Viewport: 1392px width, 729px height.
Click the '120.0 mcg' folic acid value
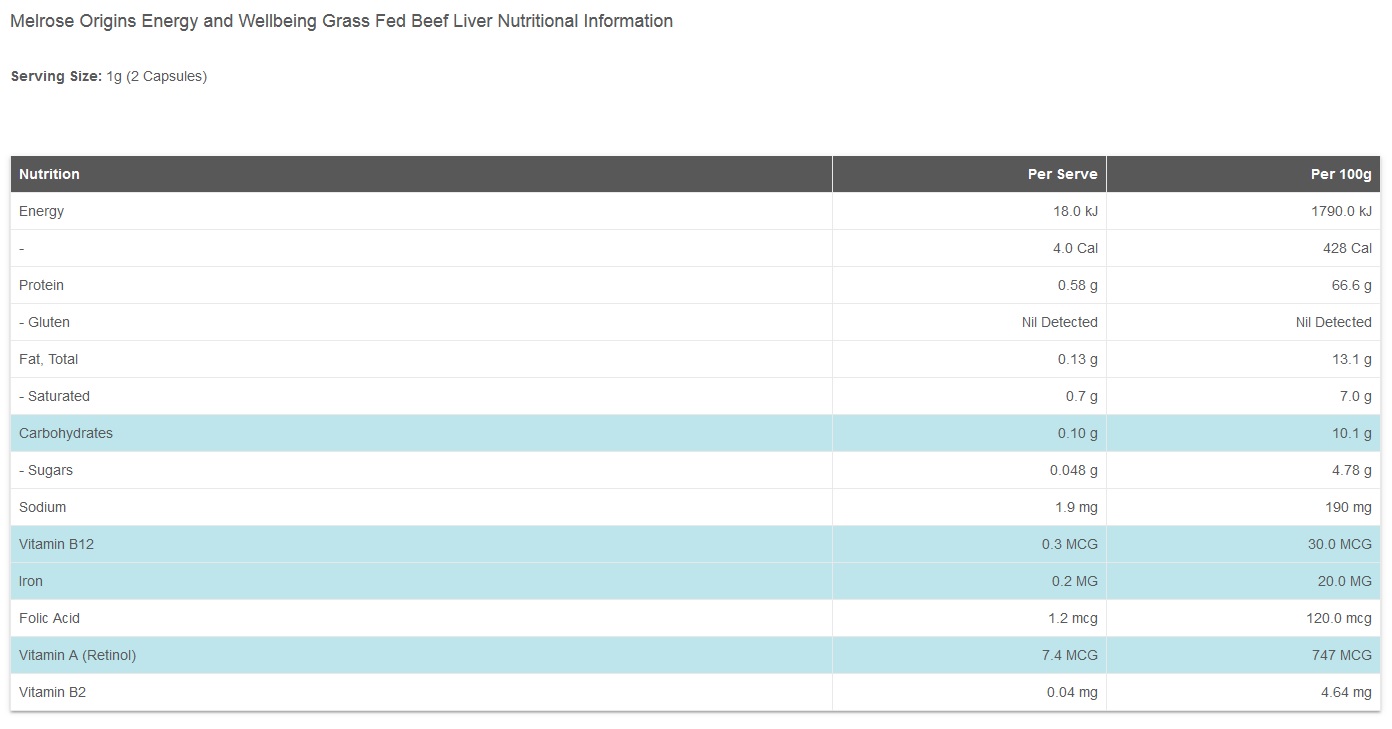point(1339,618)
